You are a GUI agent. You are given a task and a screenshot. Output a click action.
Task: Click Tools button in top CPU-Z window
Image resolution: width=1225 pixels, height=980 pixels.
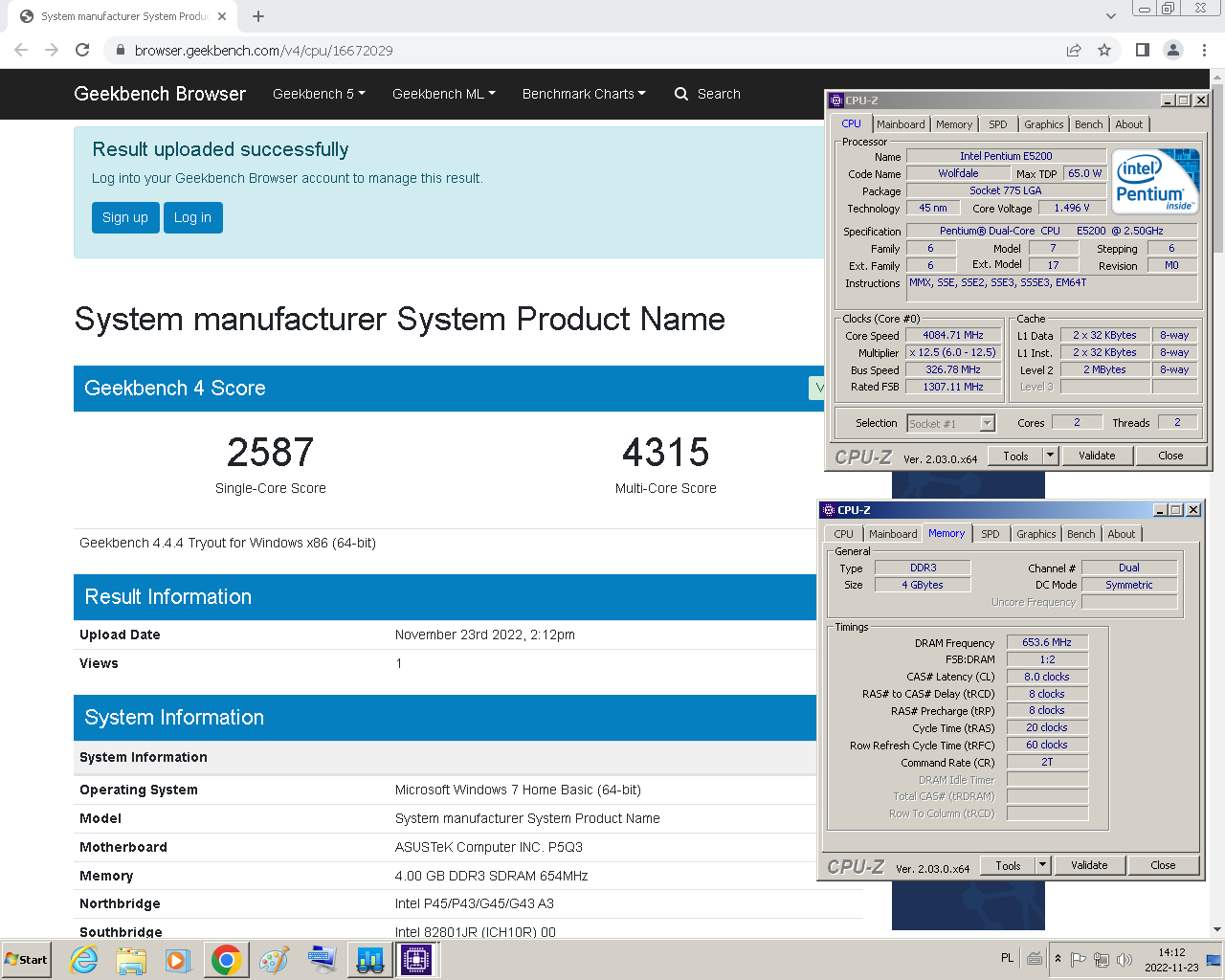(x=1015, y=456)
